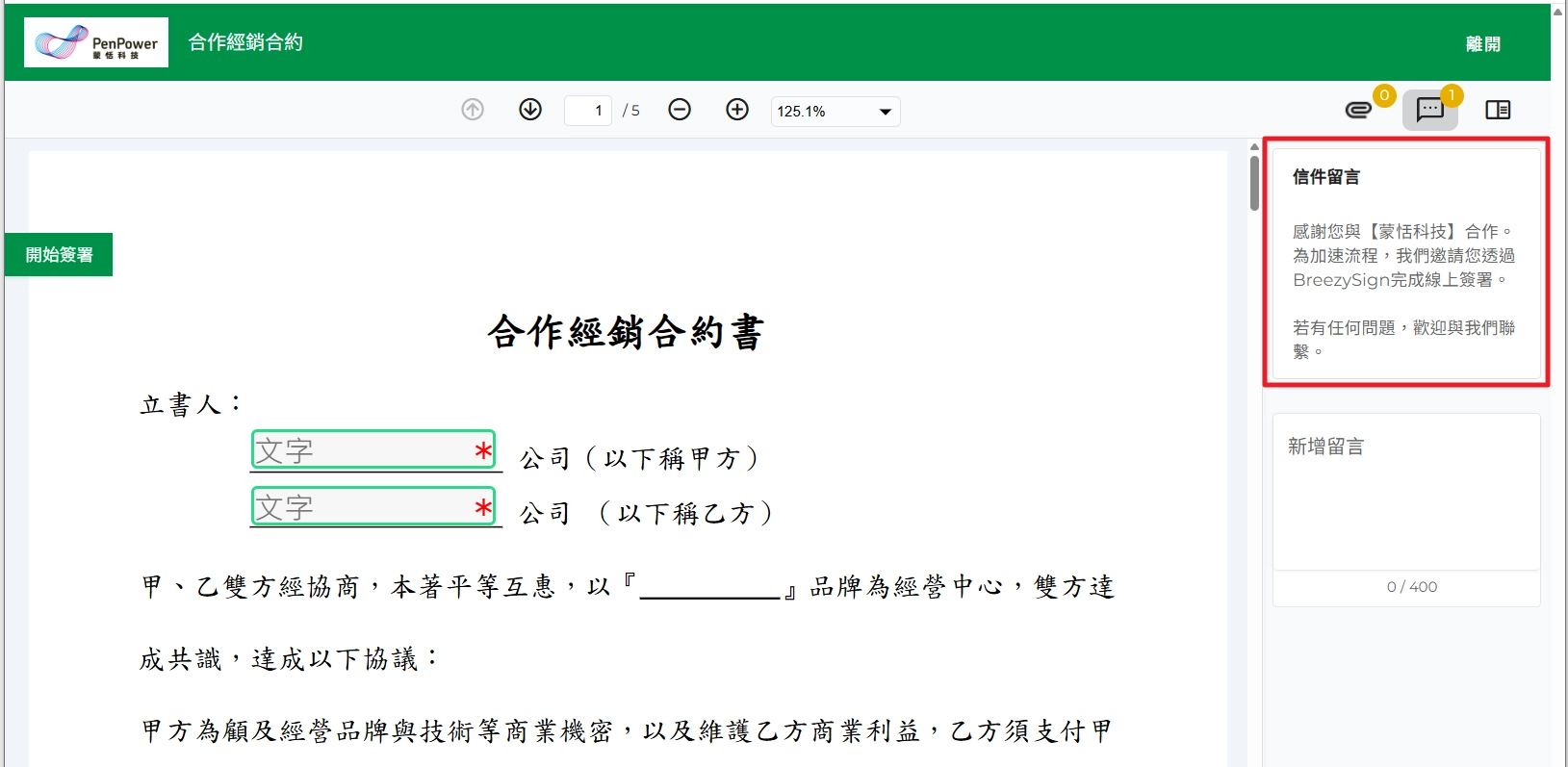
Task: Click the 0 / 400 character counter
Action: (x=1412, y=587)
